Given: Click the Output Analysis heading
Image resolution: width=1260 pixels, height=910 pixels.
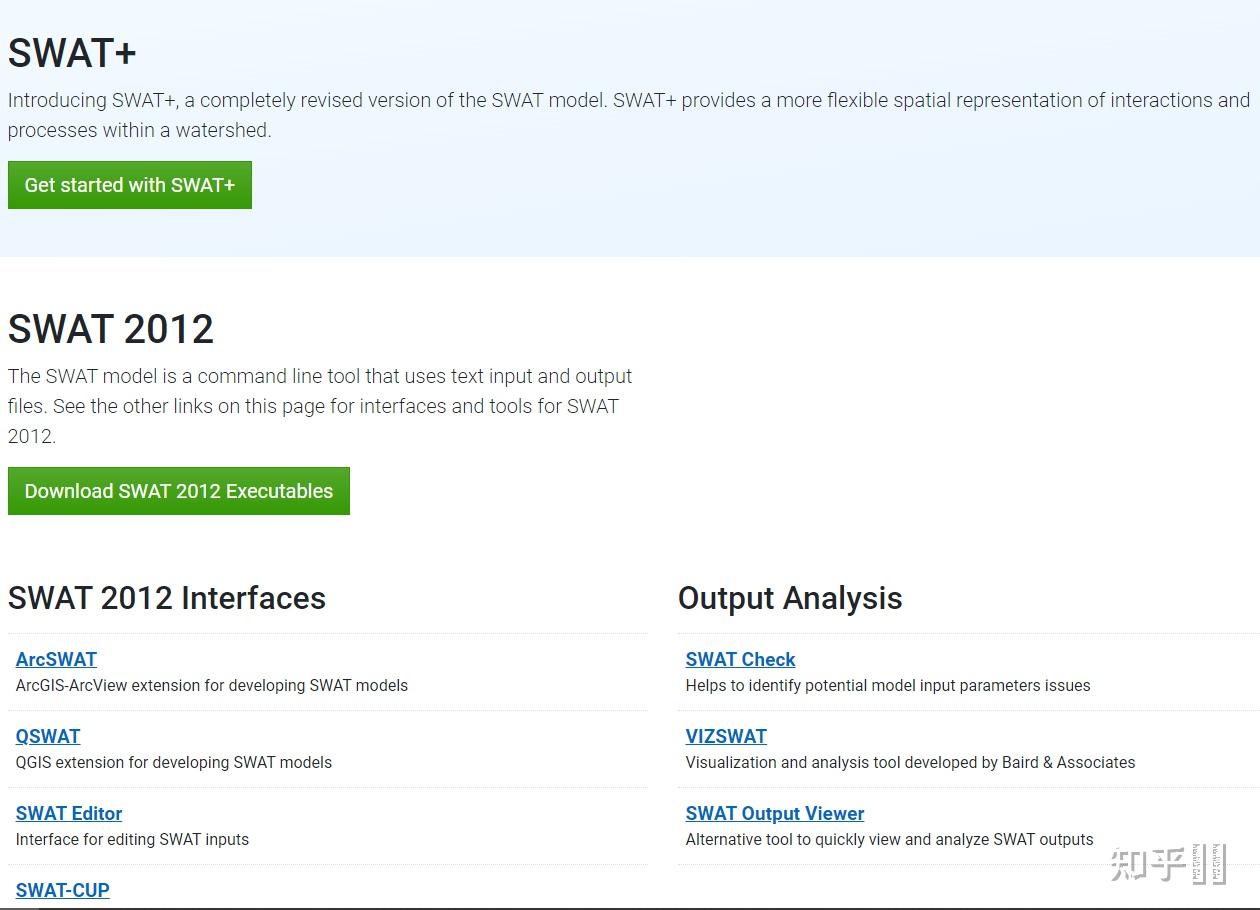Looking at the screenshot, I should pyautogui.click(x=790, y=598).
